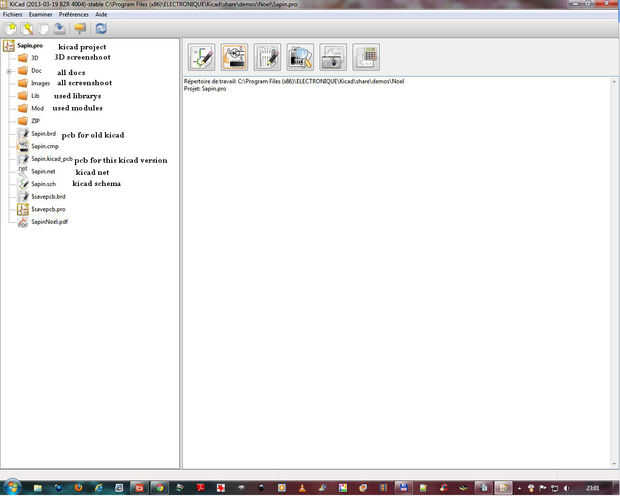Image resolution: width=620 pixels, height=496 pixels.
Task: Open Google Chrome from the taskbar
Action: point(159,488)
